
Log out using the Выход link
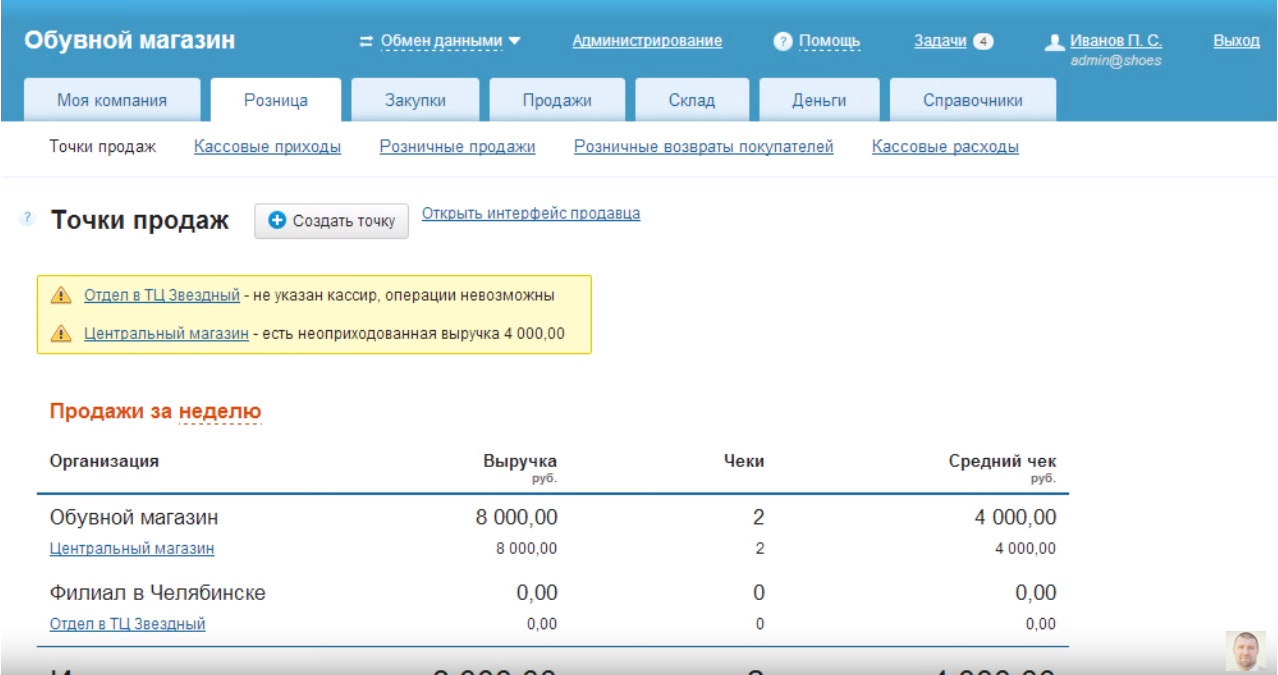click(x=1236, y=41)
